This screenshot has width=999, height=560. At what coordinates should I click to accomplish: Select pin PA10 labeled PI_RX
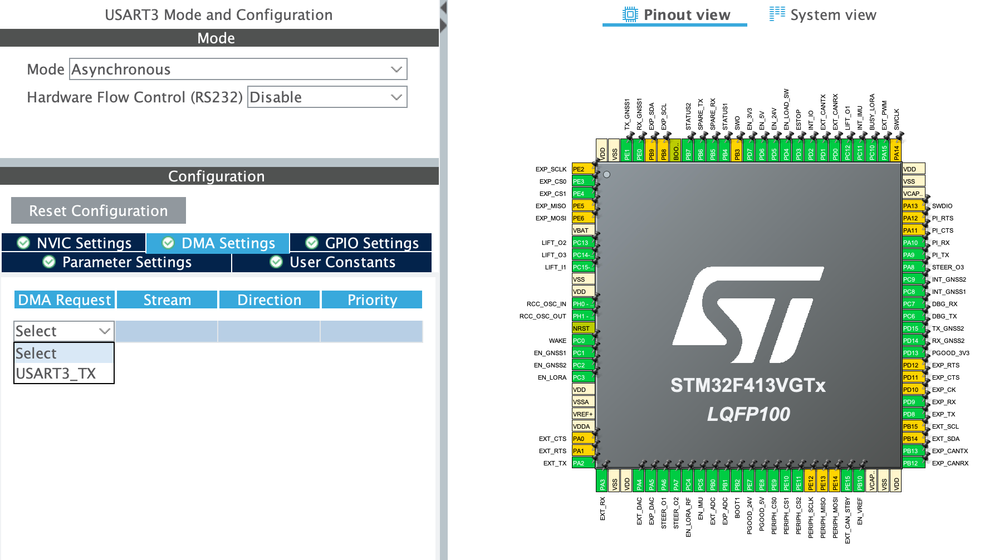pyautogui.click(x=913, y=243)
